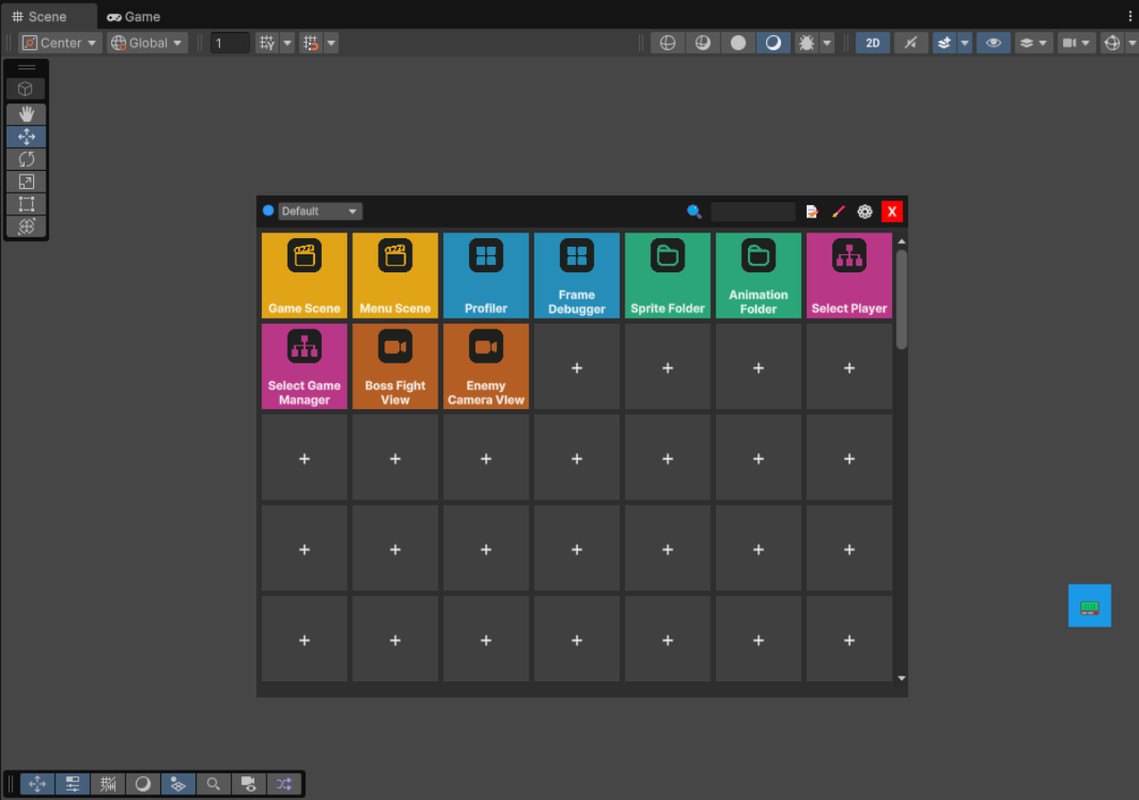Screen dimensions: 1139x800
Task: Open the settings gear in the shortcut window
Action: [864, 211]
